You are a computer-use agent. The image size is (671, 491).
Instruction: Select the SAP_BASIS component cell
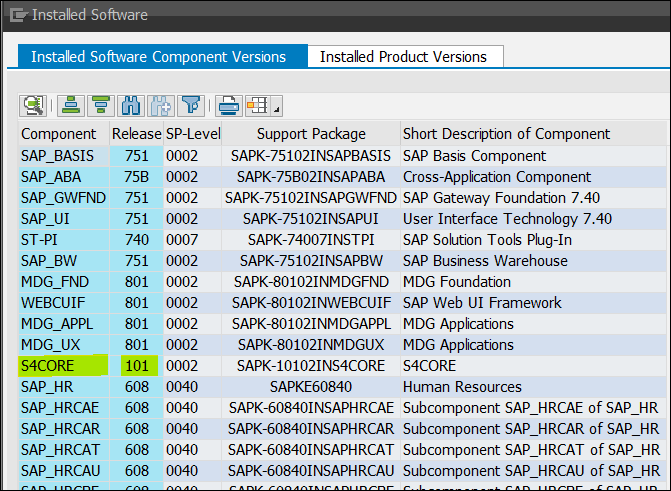pyautogui.click(x=64, y=156)
